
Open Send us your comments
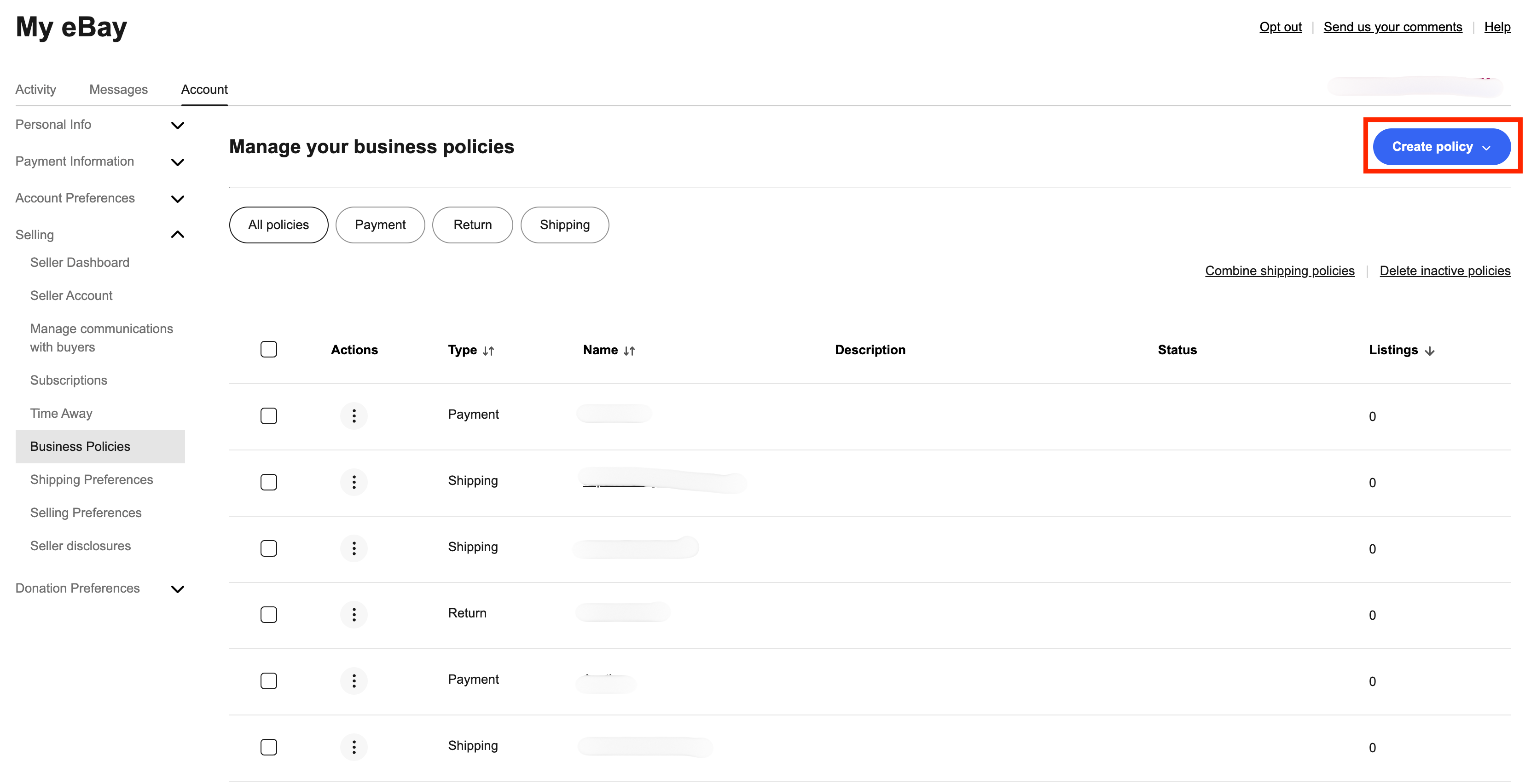1392,27
